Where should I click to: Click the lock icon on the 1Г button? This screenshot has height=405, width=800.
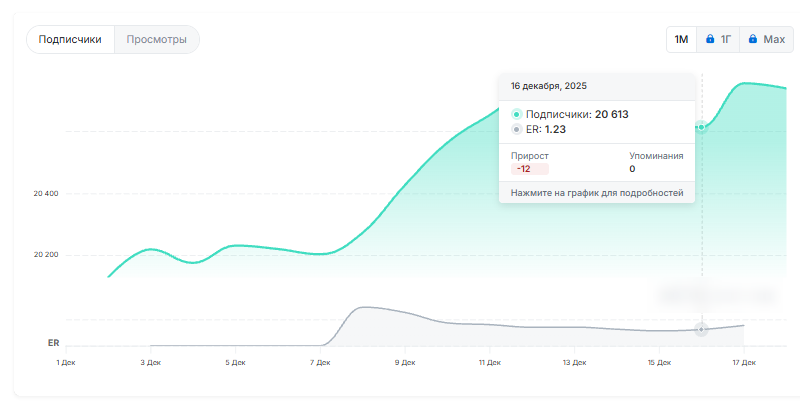click(x=710, y=40)
